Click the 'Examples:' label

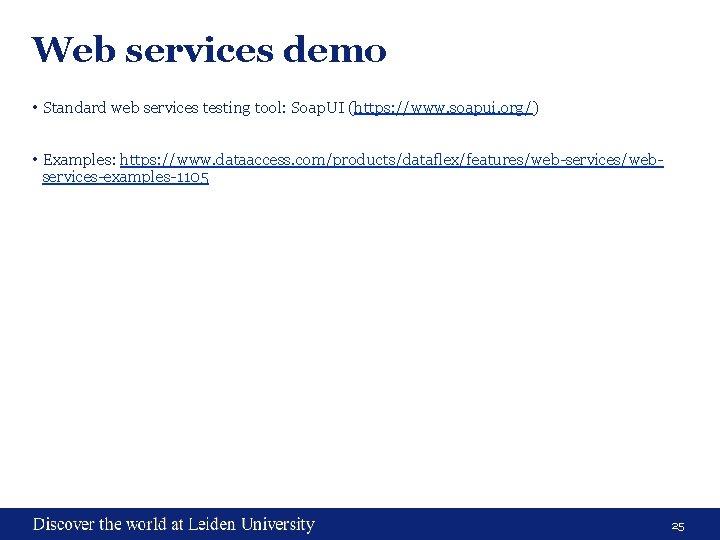click(x=79, y=160)
